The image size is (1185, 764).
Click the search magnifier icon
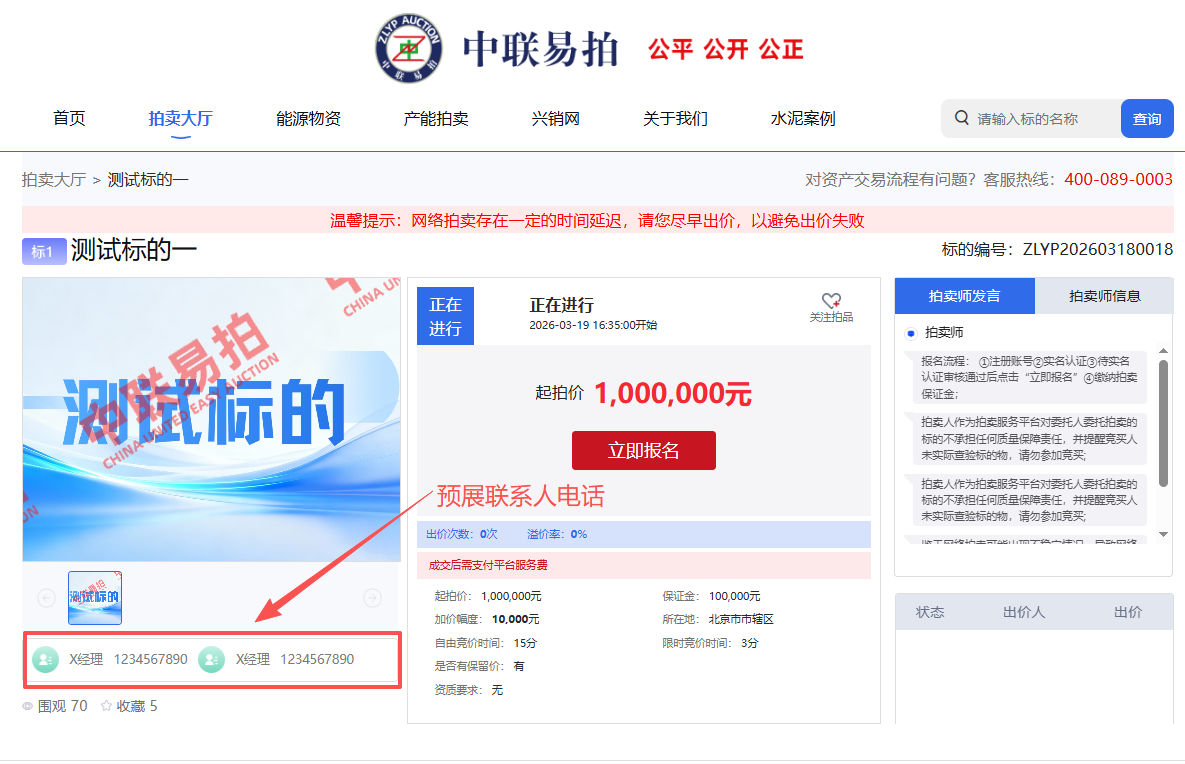pos(961,118)
